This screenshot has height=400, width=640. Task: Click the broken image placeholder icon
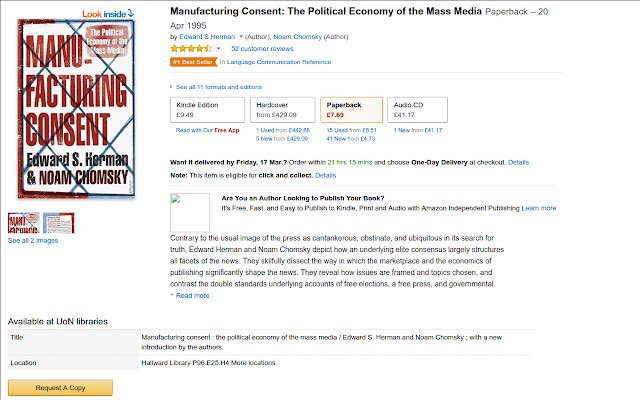point(190,213)
